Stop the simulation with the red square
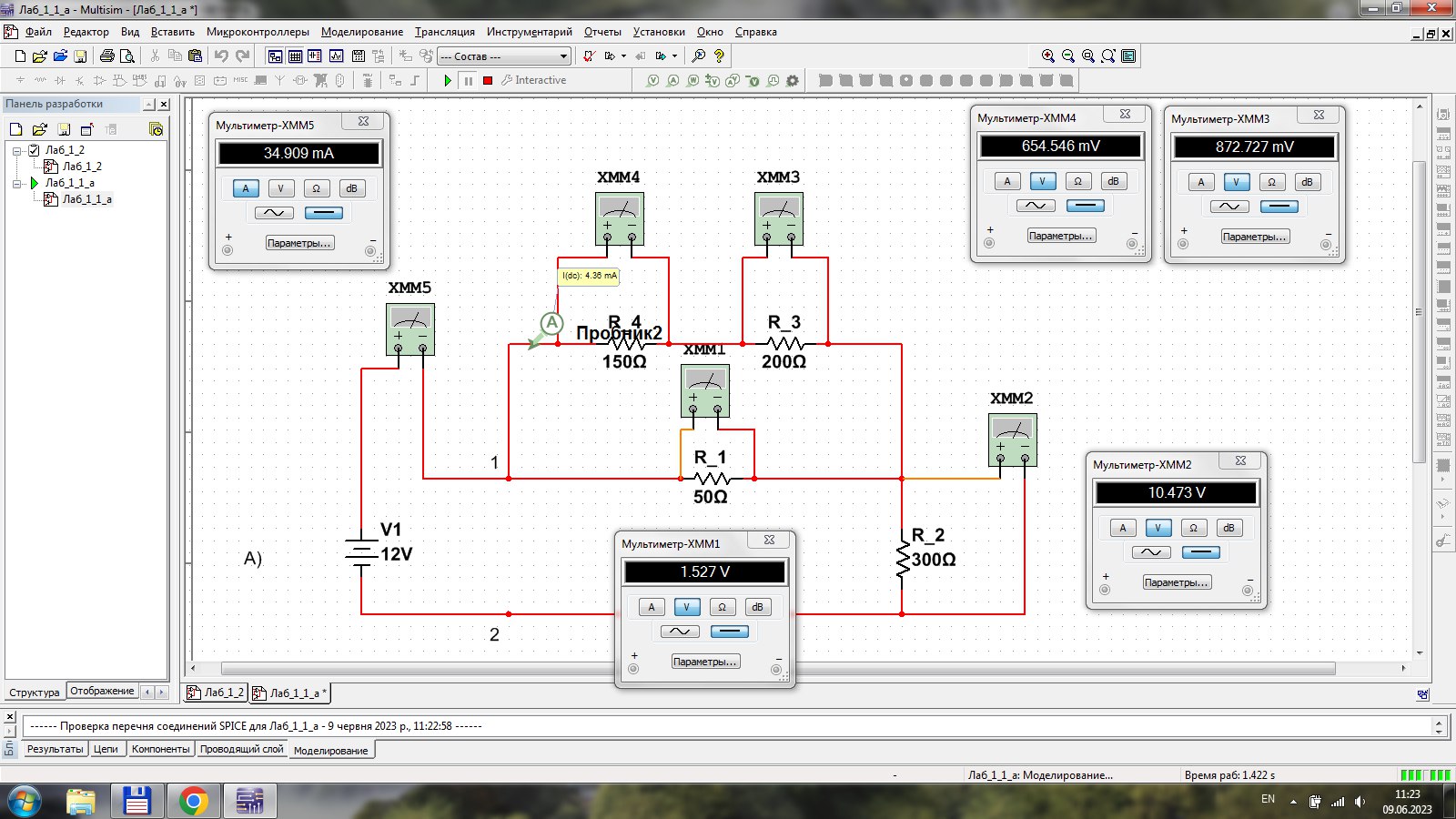 (x=488, y=80)
